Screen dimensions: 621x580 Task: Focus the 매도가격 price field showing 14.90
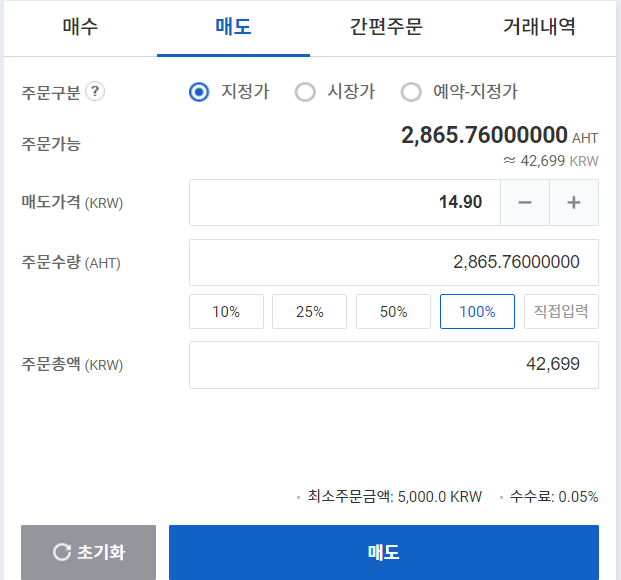(x=345, y=202)
